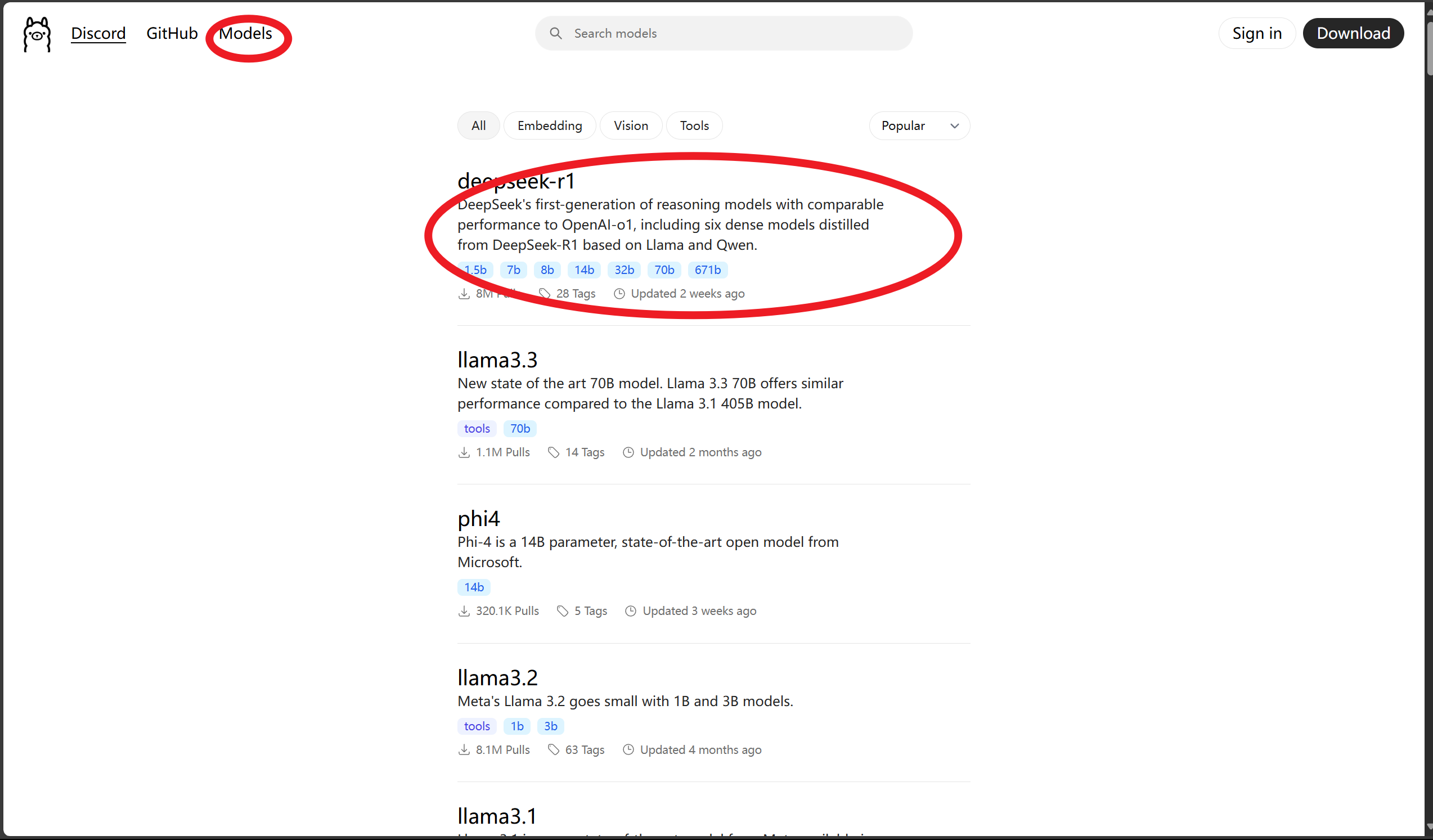
Task: Open the Popular sort dropdown
Action: [918, 125]
